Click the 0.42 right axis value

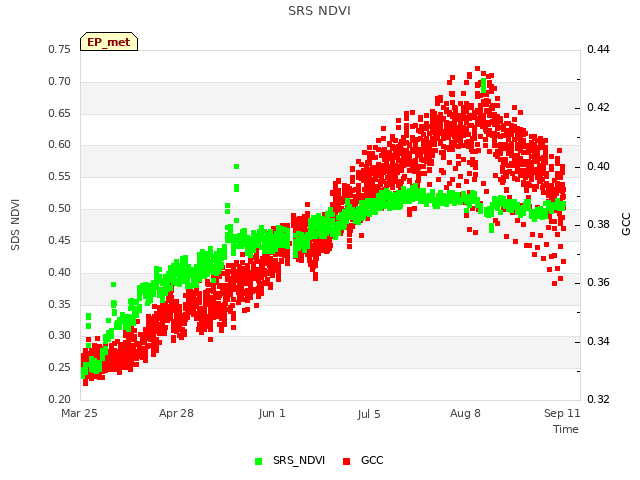pos(598,107)
